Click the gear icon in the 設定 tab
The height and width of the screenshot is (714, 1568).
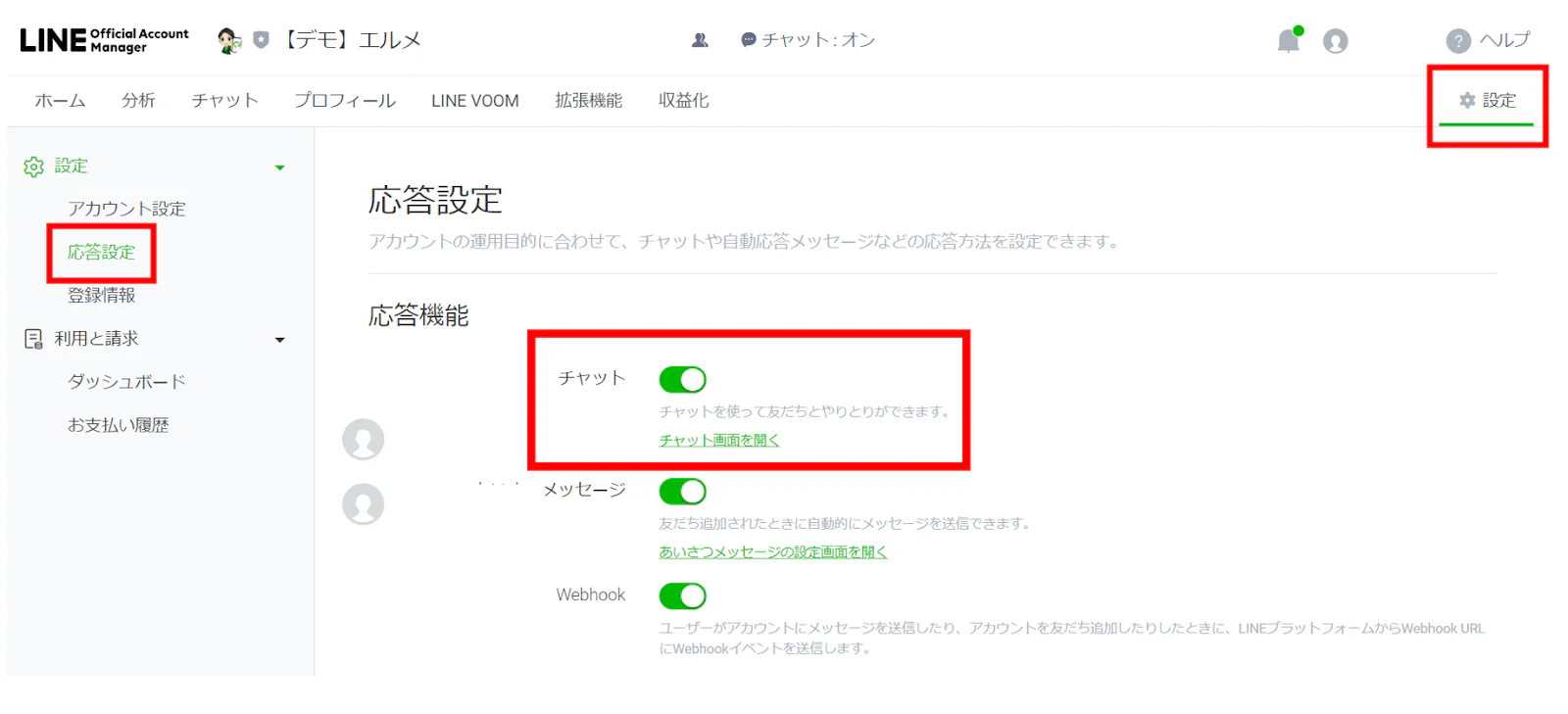pyautogui.click(x=1467, y=100)
